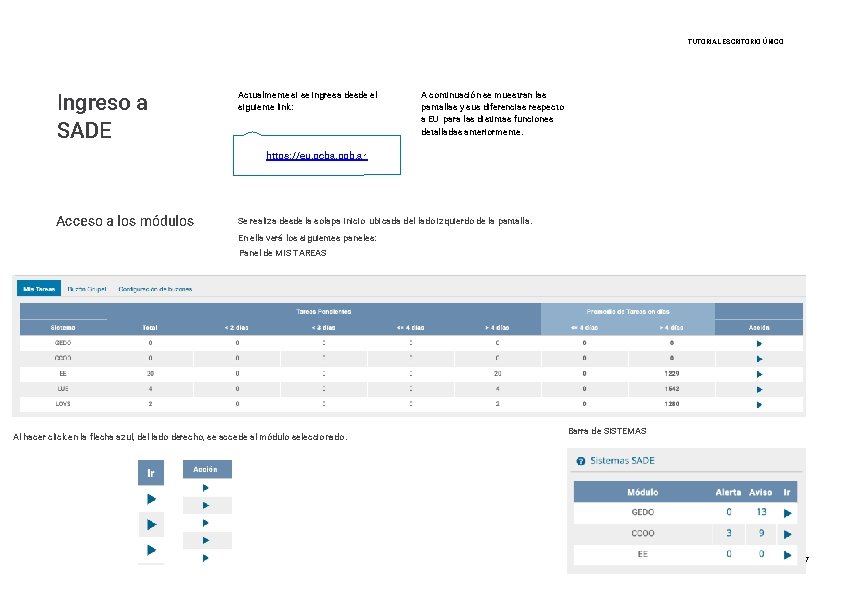
Task: Select the Alerta column header
Action: 728,492
